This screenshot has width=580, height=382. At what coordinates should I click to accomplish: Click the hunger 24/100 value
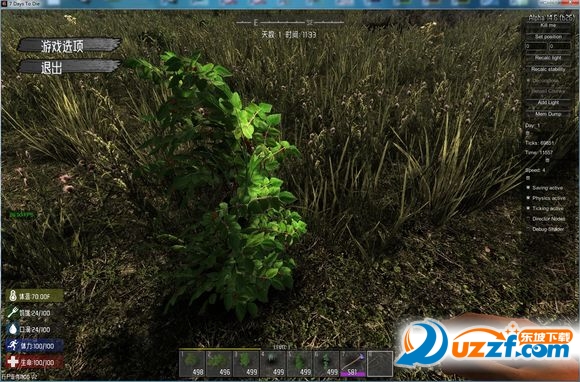pos(40,313)
